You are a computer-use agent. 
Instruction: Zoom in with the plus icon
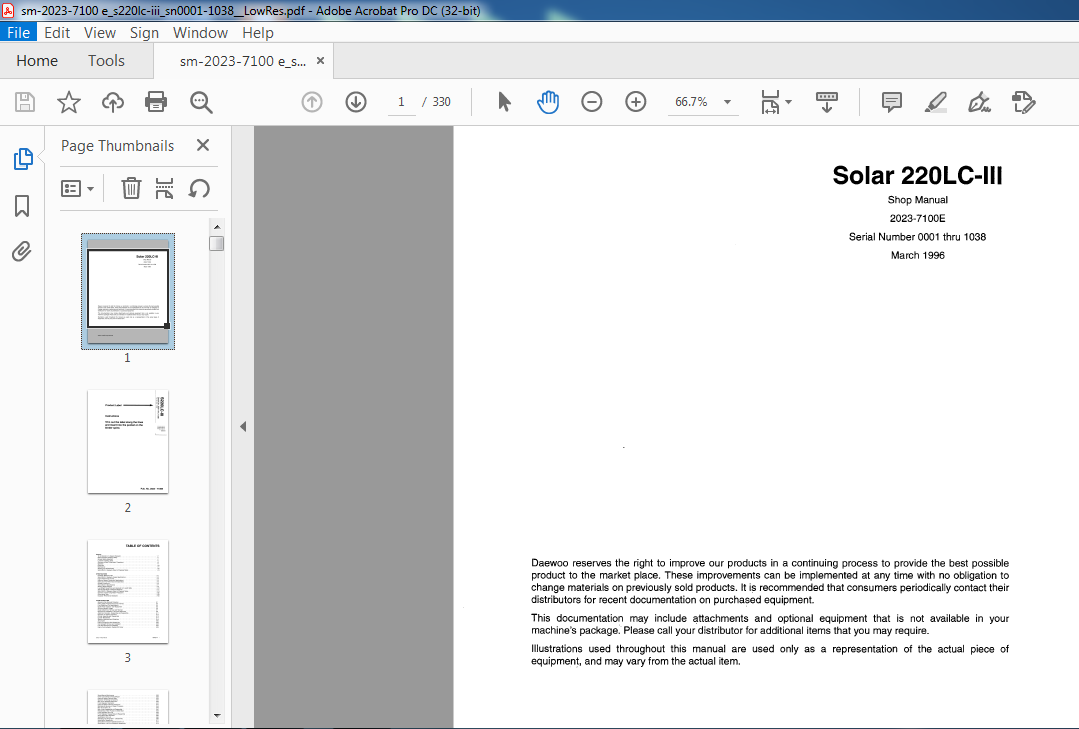pyautogui.click(x=636, y=102)
